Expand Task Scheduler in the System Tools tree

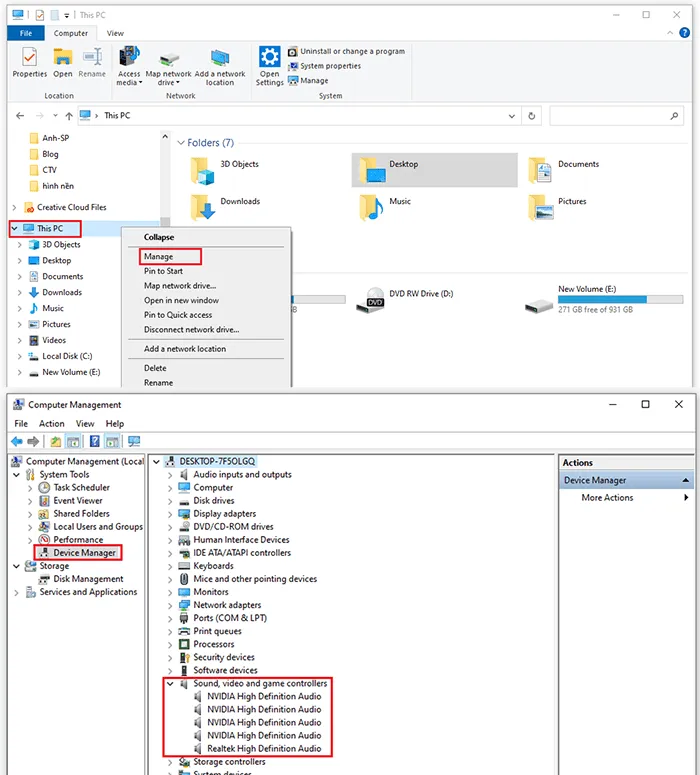pyautogui.click(x=30, y=488)
